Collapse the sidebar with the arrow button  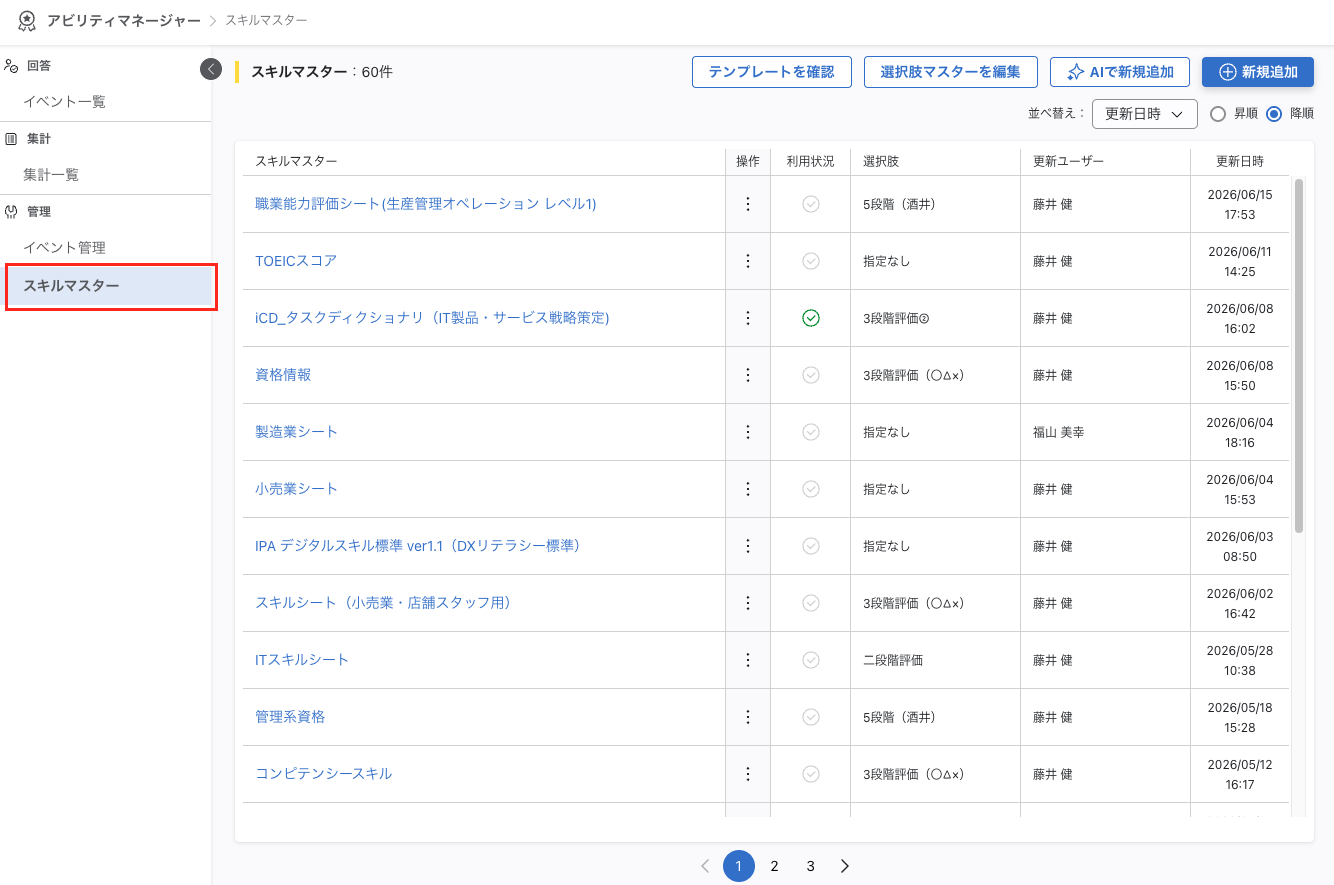pyautogui.click(x=210, y=69)
